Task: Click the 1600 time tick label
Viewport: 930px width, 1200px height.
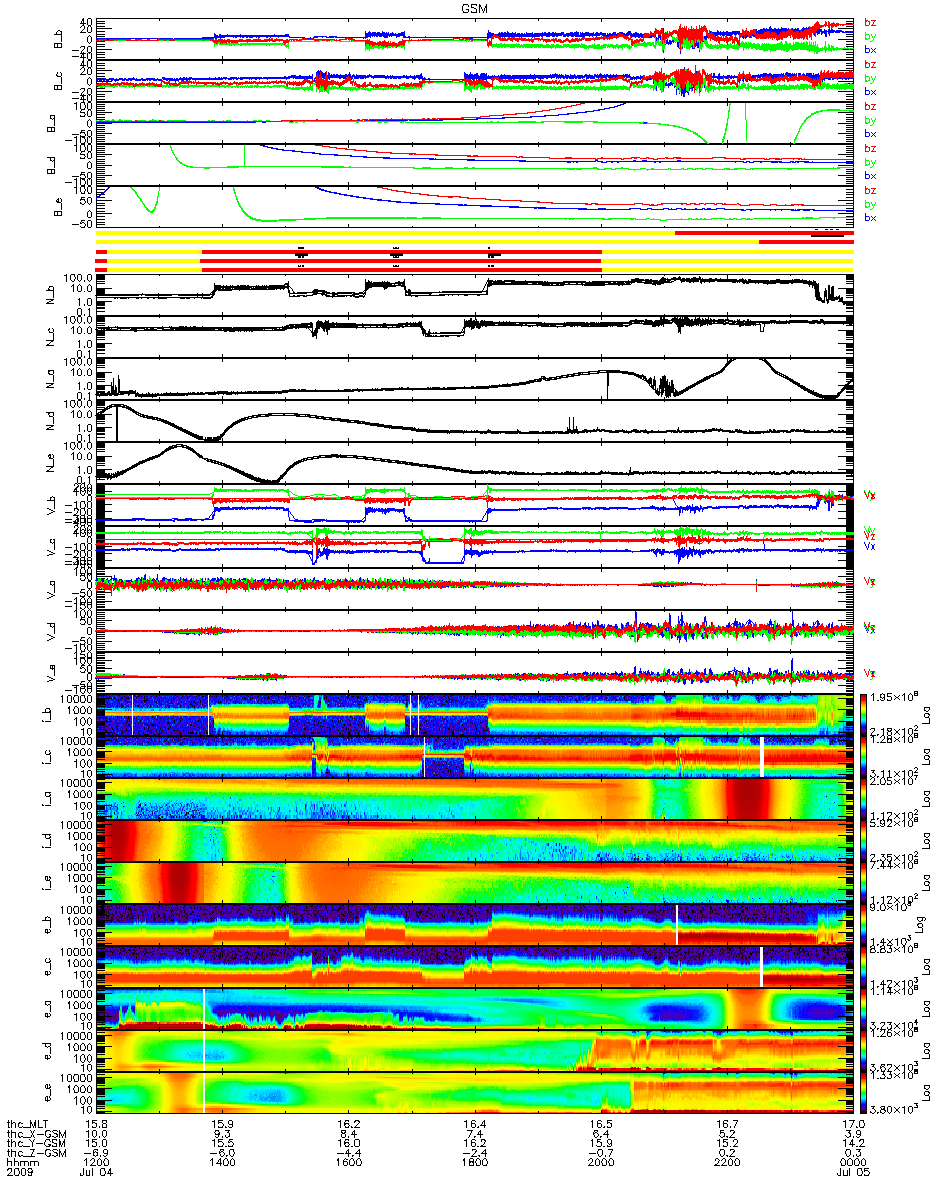Action: point(348,1164)
